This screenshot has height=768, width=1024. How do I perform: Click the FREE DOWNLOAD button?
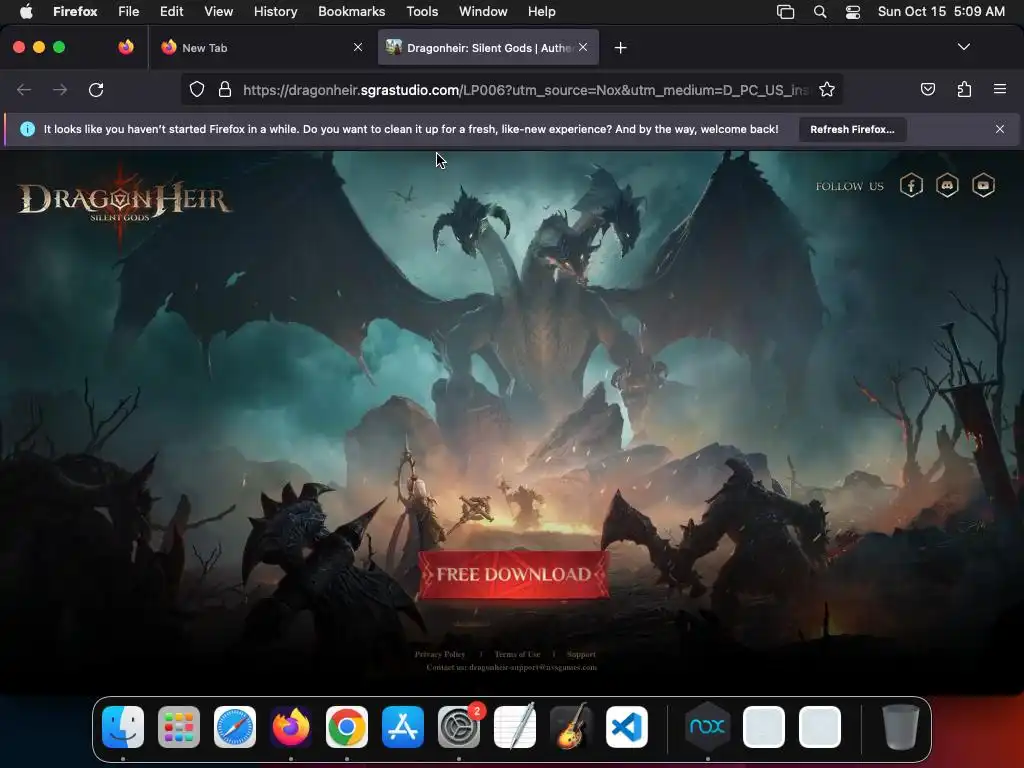tap(514, 575)
